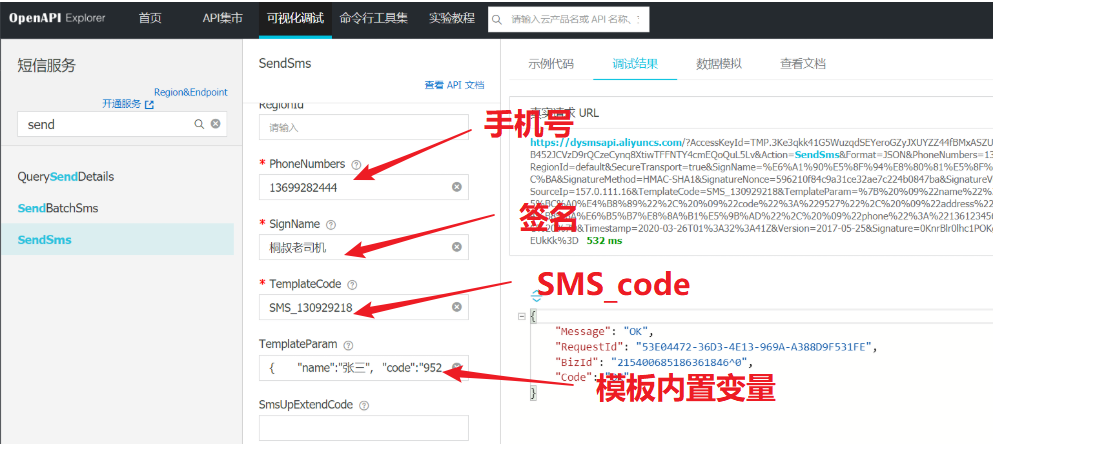Click the search magnifier icon in top bar
This screenshot has width=1097, height=458.
pos(497,20)
